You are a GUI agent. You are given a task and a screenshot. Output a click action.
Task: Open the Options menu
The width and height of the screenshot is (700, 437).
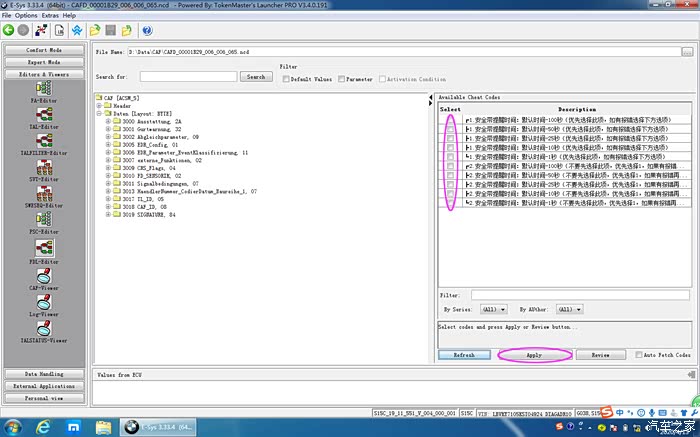click(26, 15)
